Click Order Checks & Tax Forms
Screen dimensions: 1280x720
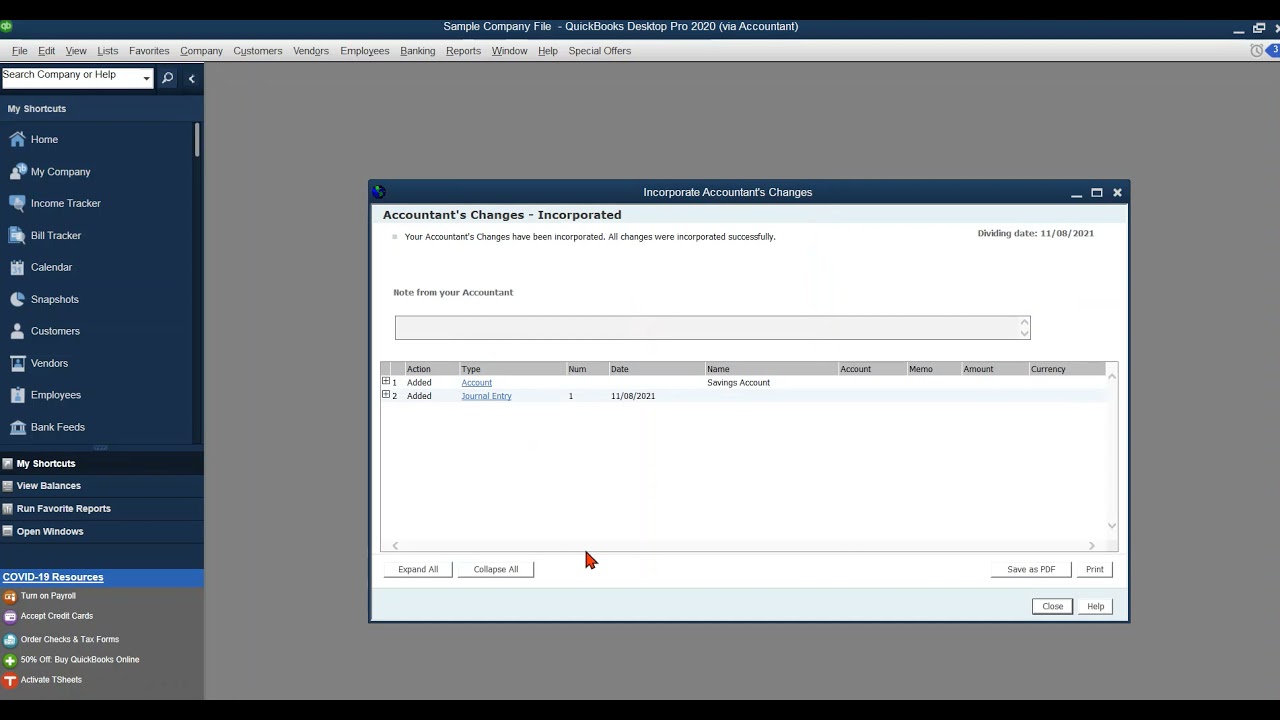pyautogui.click(x=69, y=639)
